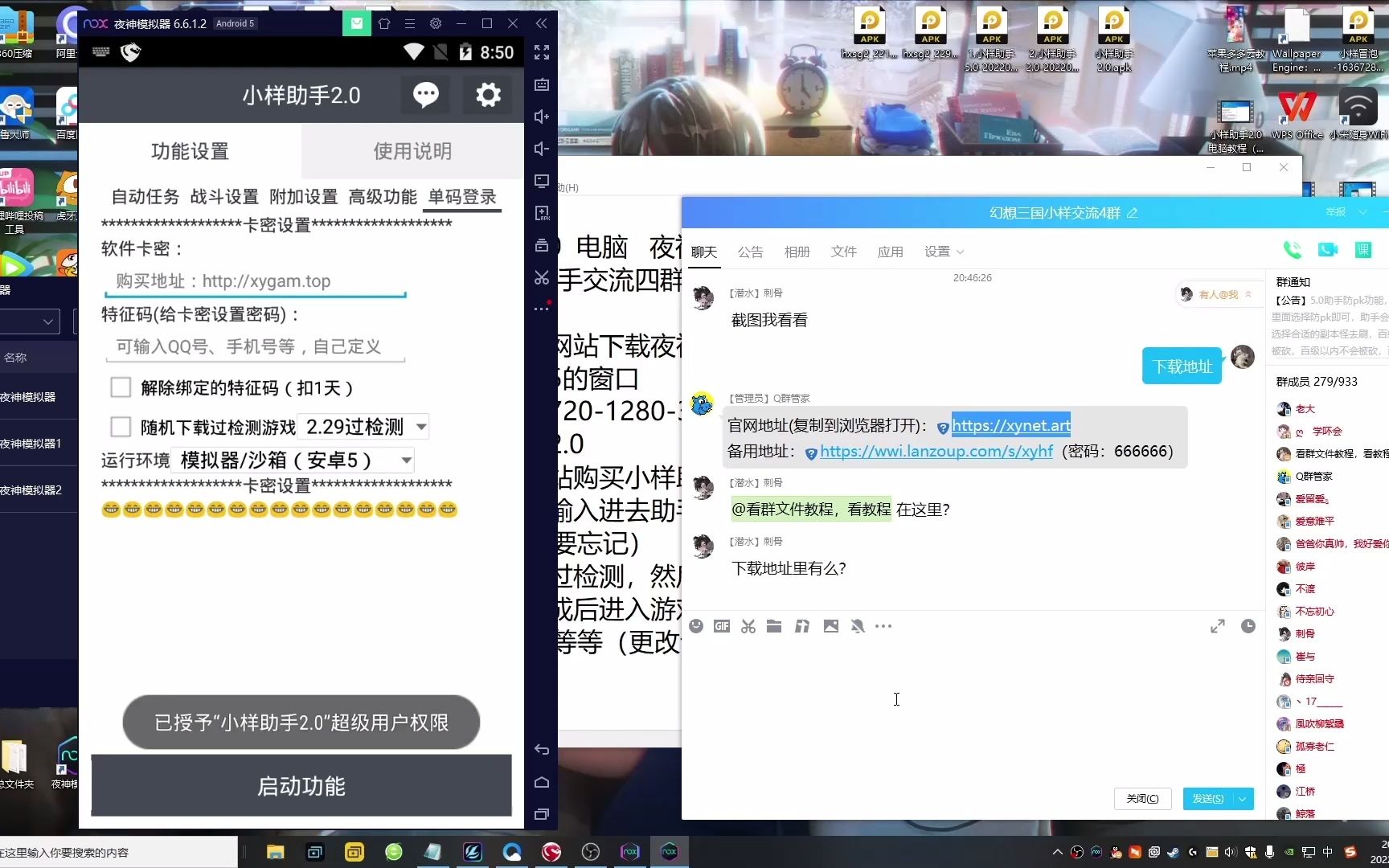1389x868 pixels.
Task: Open Nox title bar hamburger menu
Action: 410,23
